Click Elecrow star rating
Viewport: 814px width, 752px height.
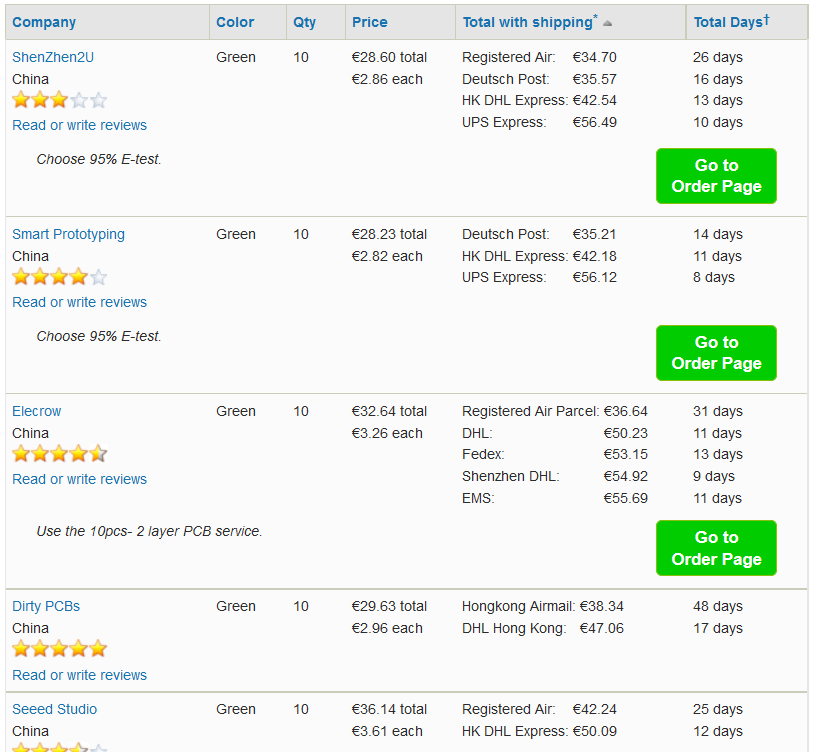pyautogui.click(x=60, y=454)
